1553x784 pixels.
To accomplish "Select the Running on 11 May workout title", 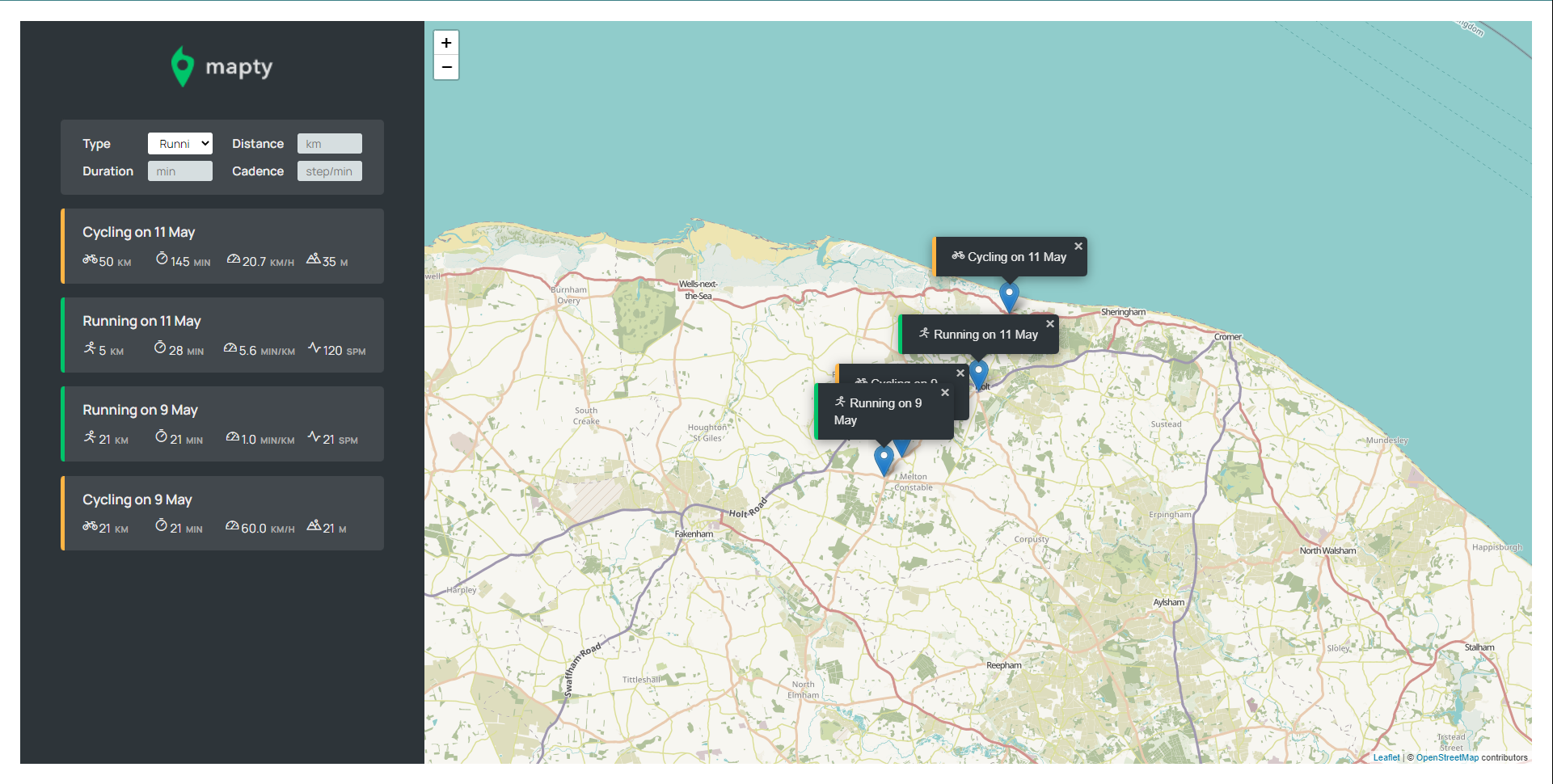I will [x=141, y=321].
